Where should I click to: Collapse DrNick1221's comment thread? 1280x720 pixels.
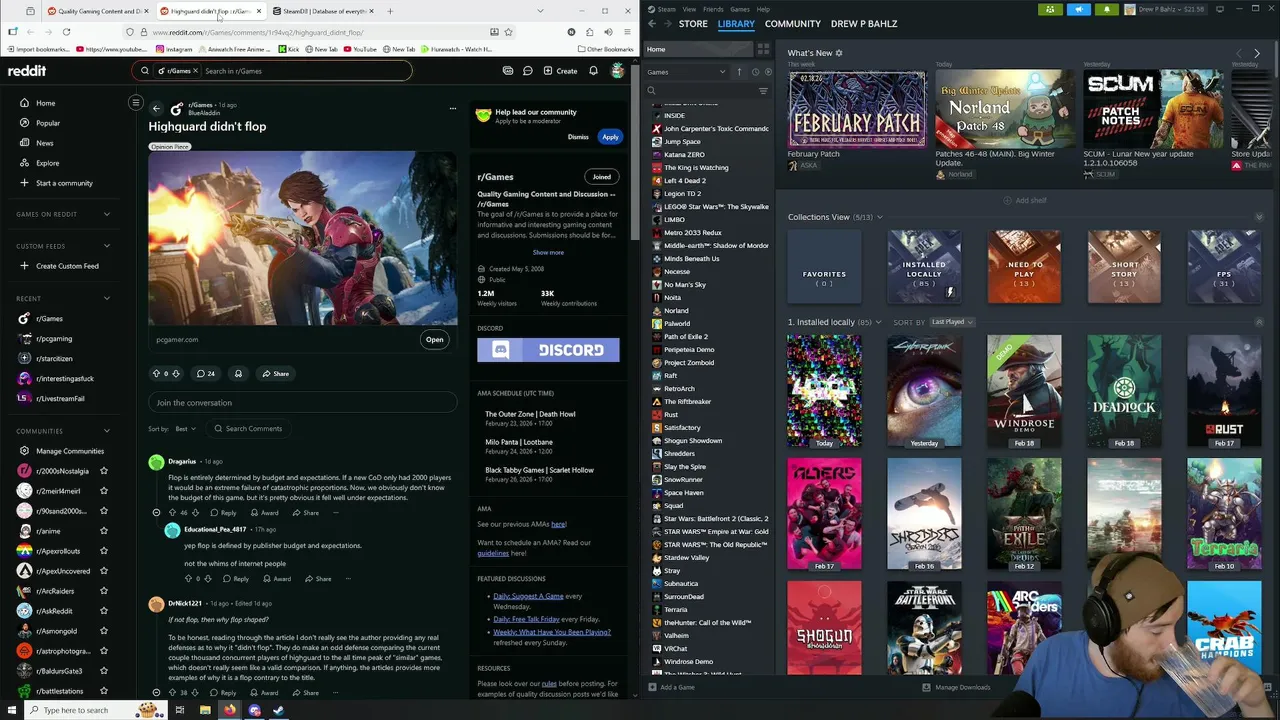pos(156,693)
